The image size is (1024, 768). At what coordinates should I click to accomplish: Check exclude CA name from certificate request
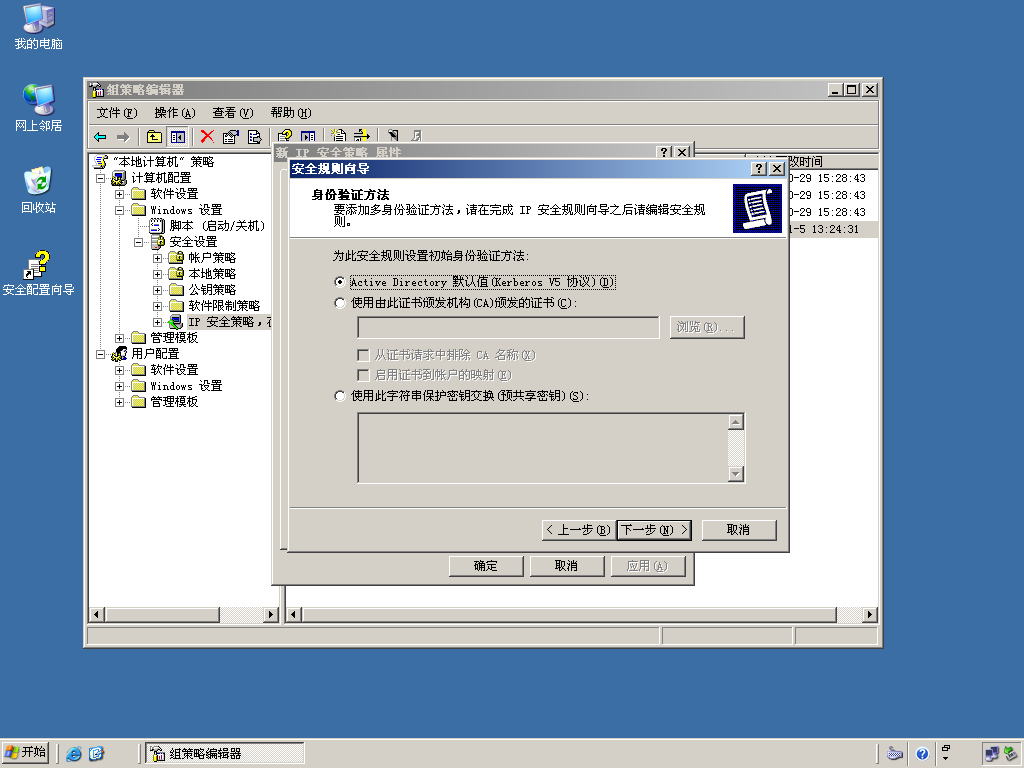pyautogui.click(x=363, y=355)
